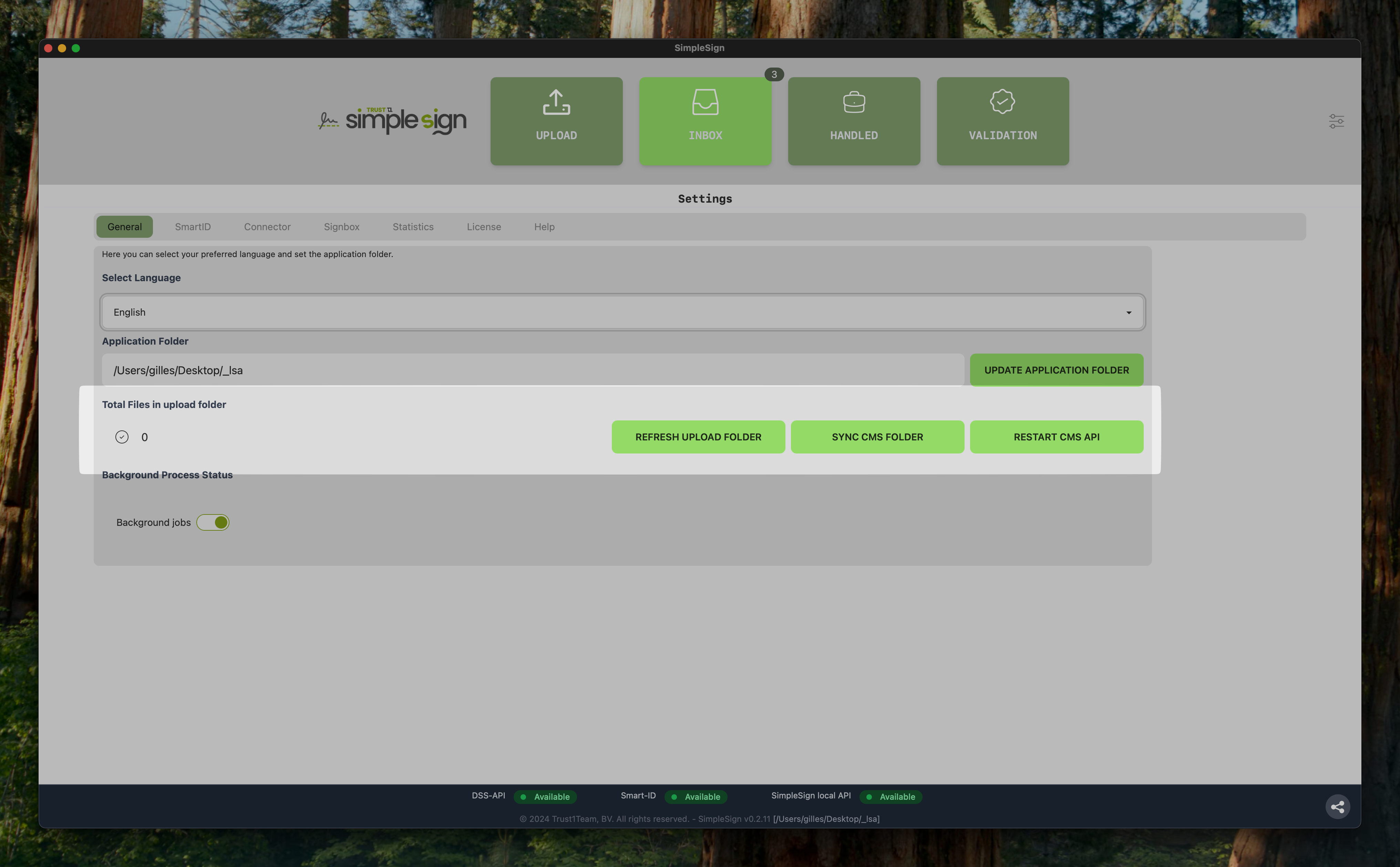
Task: Open the Handled briefcase icon
Action: [854, 103]
